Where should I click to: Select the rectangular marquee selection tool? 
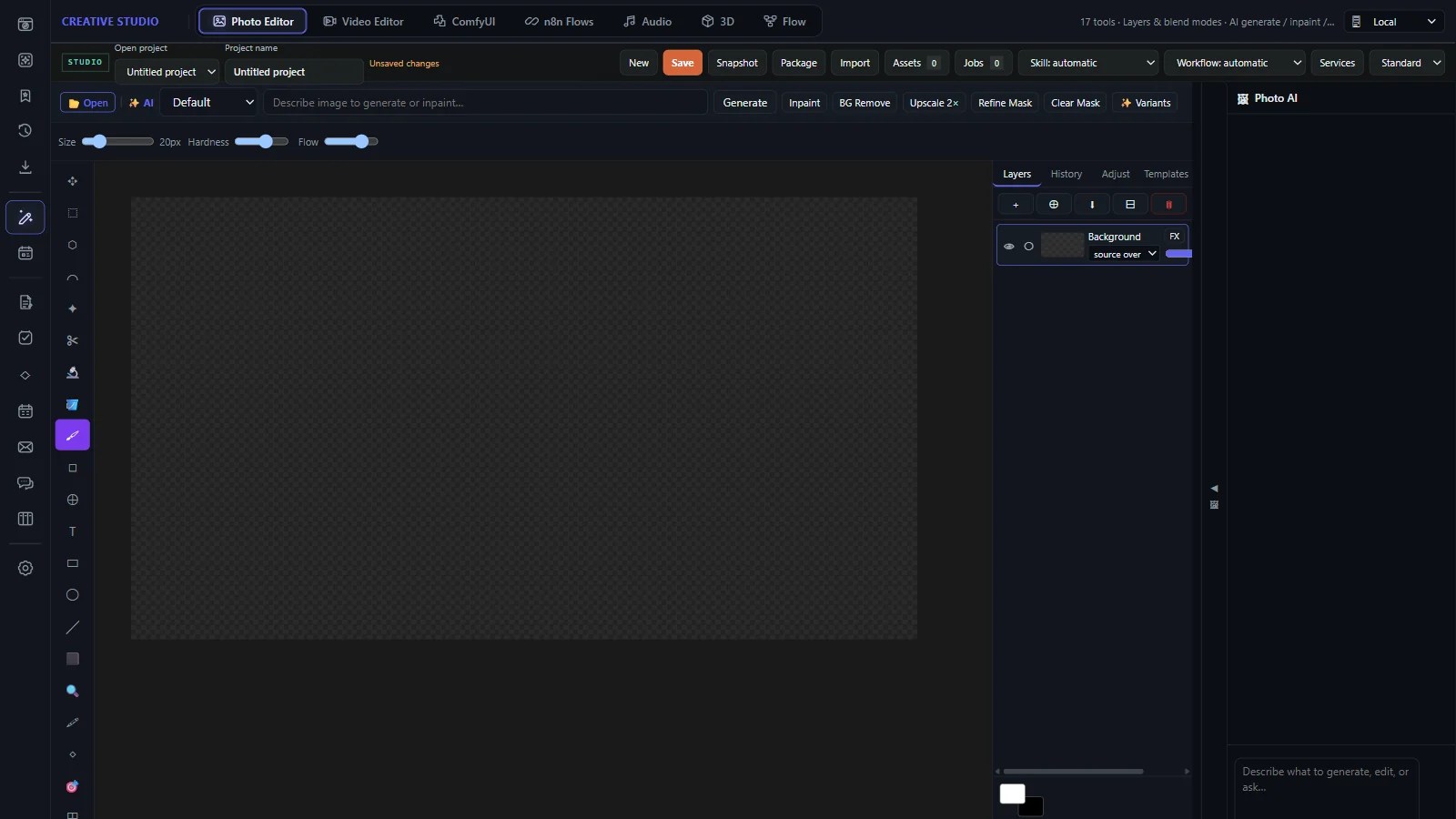73,213
